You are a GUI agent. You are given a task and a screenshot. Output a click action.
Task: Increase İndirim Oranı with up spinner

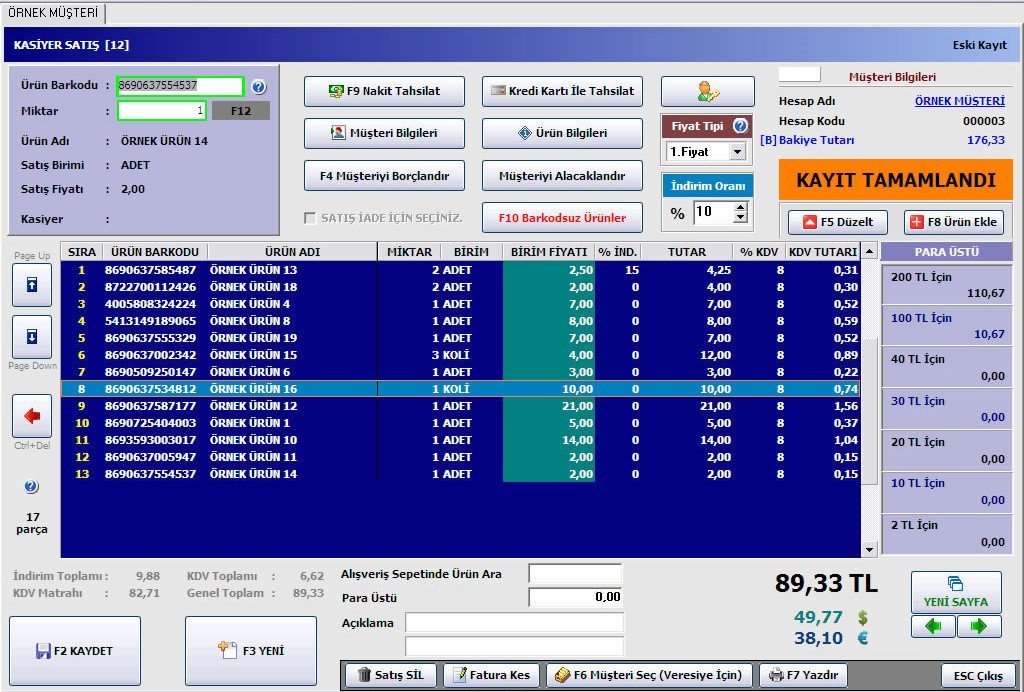click(740, 207)
